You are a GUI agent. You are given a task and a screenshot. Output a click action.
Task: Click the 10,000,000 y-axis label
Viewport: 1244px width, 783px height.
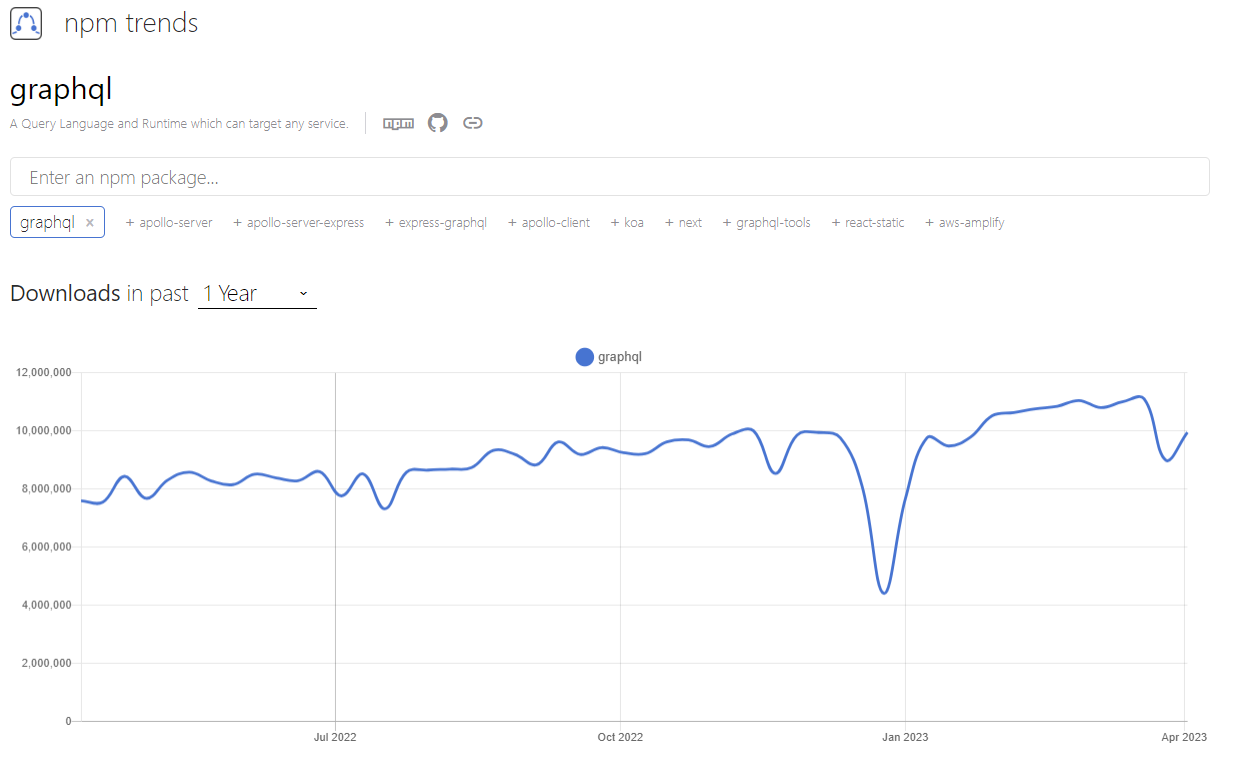44,430
